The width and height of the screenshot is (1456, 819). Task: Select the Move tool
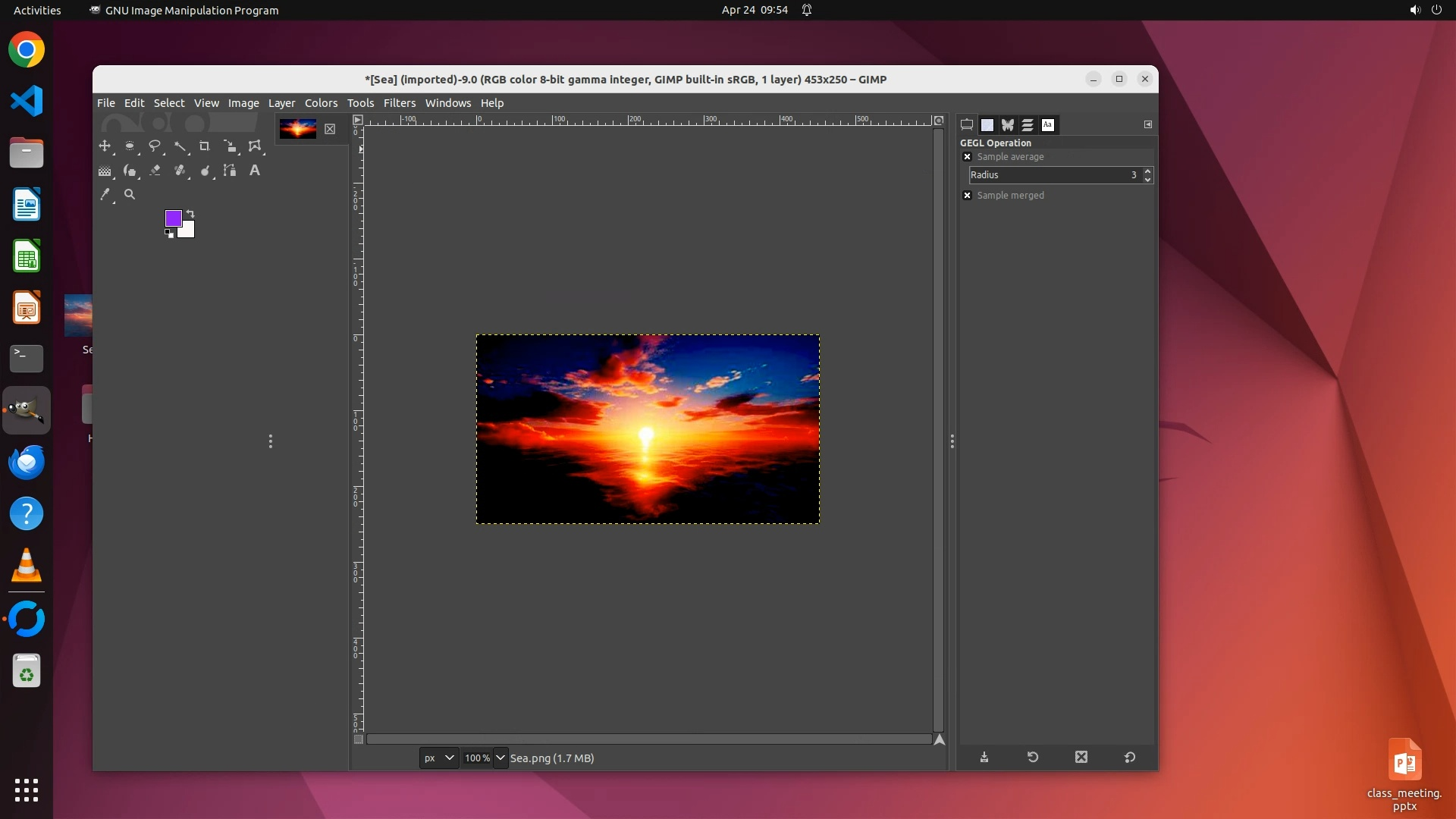click(x=105, y=146)
